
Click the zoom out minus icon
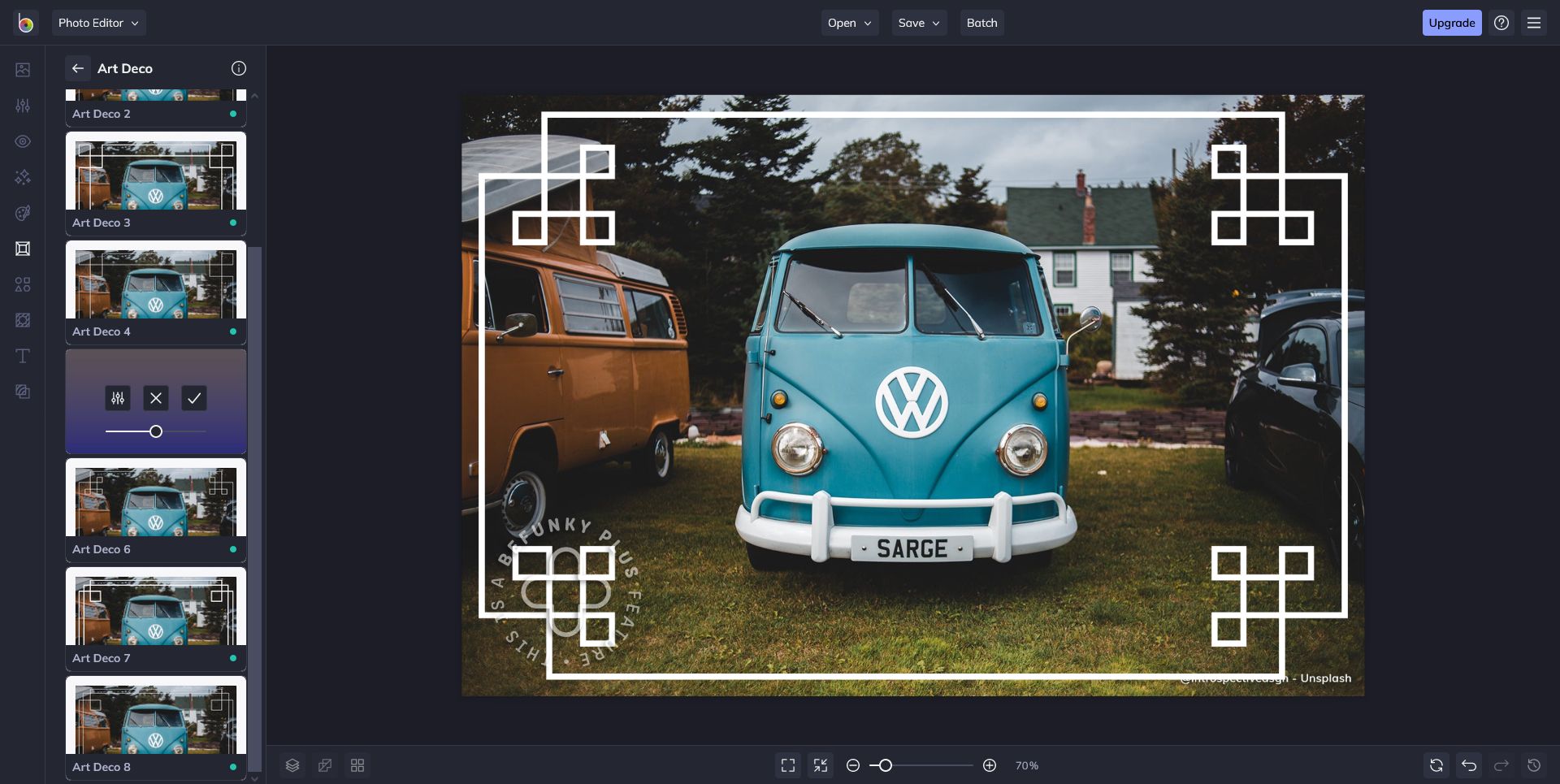853,765
